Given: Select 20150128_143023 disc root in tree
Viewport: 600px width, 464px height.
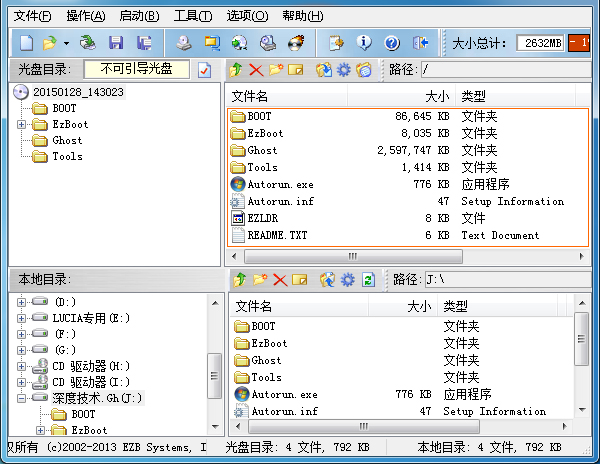Looking at the screenshot, I should [78, 92].
